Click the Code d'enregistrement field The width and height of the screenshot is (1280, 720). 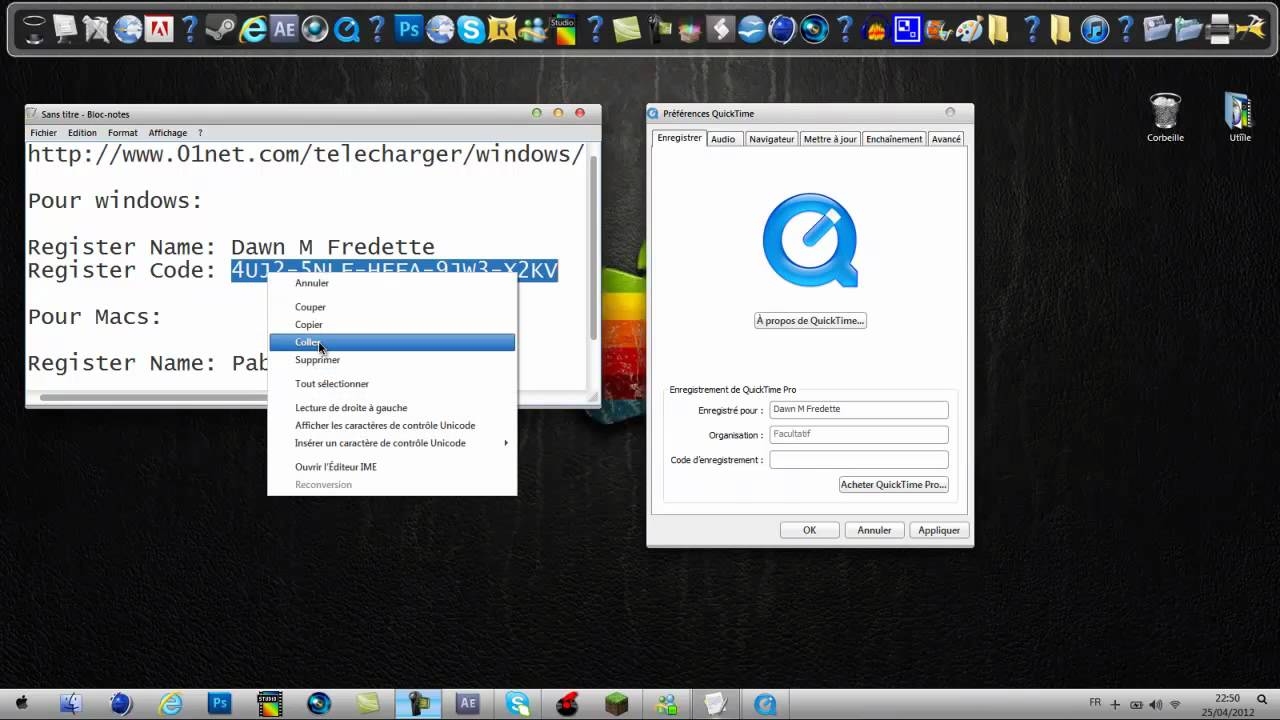tap(859, 460)
